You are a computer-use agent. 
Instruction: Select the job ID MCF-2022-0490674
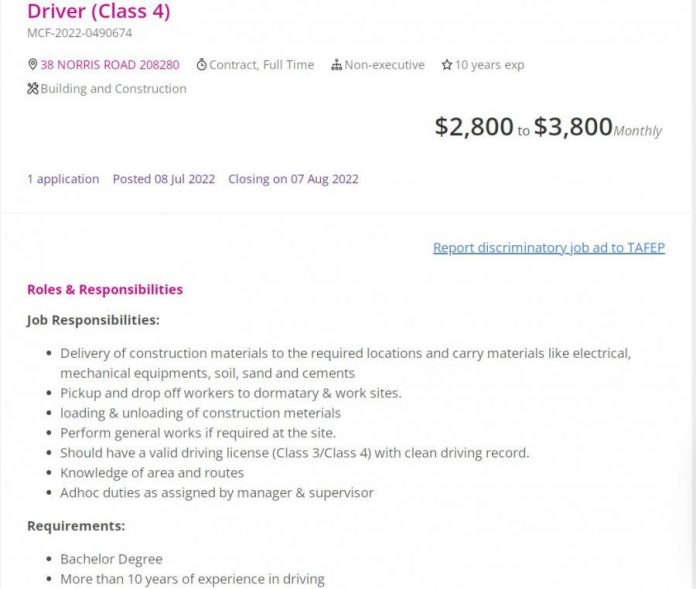tap(79, 33)
